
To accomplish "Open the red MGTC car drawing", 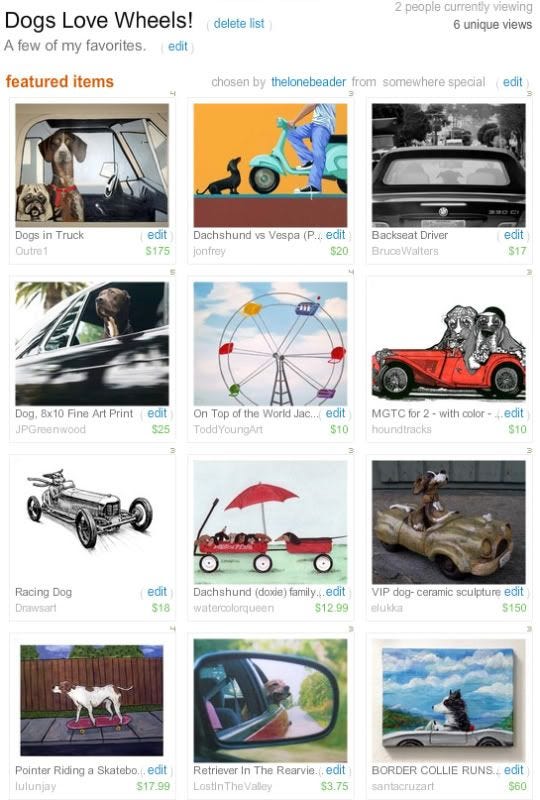I will coord(448,352).
